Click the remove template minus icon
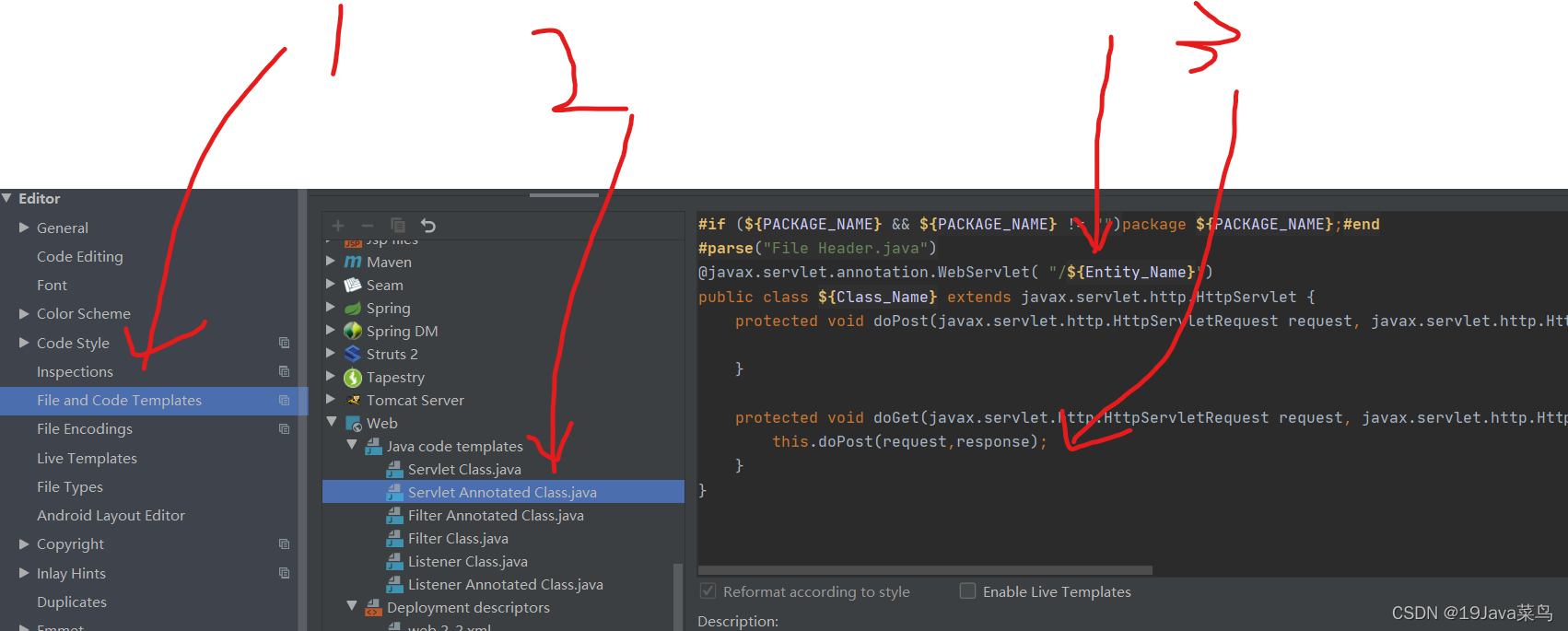Screen dimensions: 1568x631 (368, 226)
